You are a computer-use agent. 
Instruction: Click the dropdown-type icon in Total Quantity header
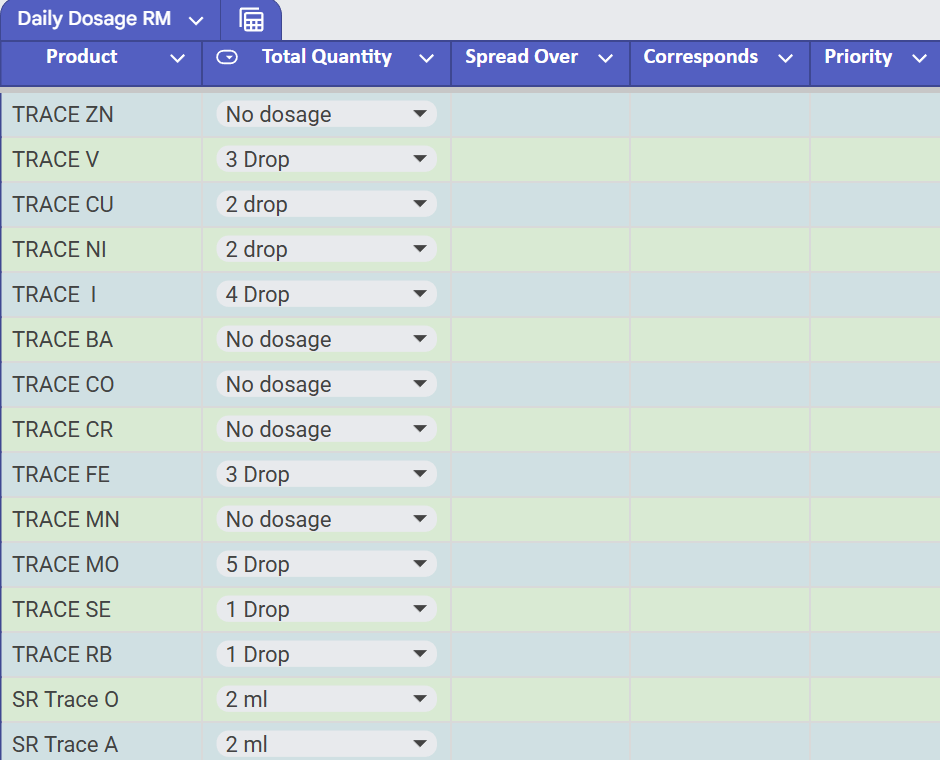tap(228, 58)
